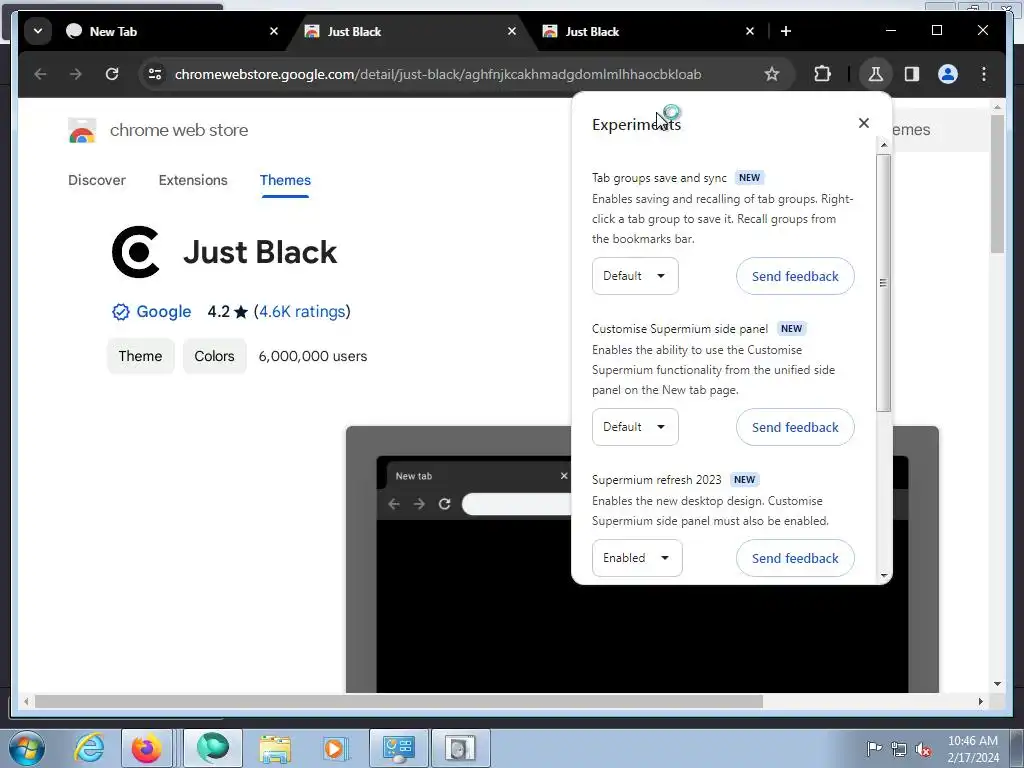Screen dimensions: 1024x768
Task: Toggle the Experiments flask icon
Action: tap(875, 74)
